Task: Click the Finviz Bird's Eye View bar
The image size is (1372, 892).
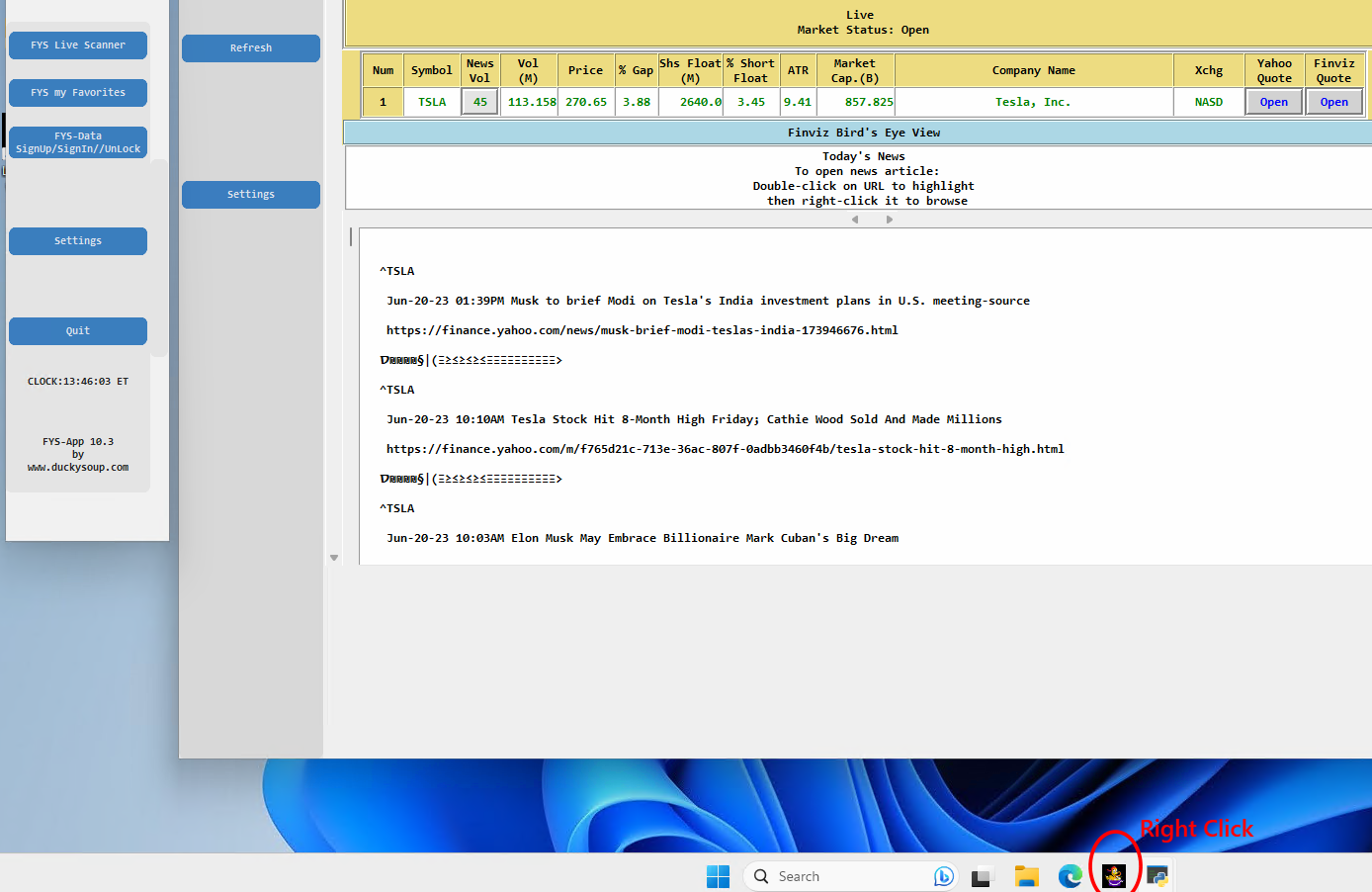Action: pyautogui.click(x=858, y=133)
